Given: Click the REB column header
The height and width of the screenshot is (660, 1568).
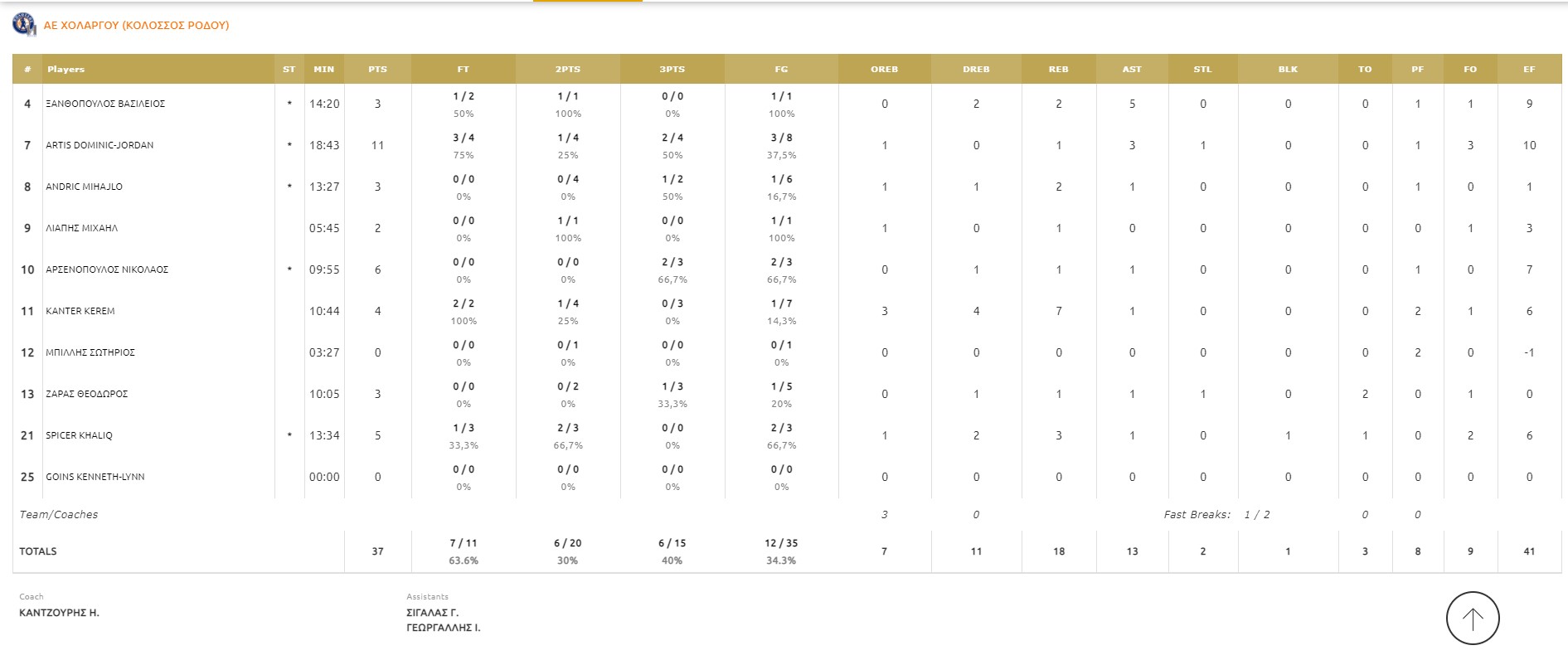Looking at the screenshot, I should click(x=1058, y=70).
